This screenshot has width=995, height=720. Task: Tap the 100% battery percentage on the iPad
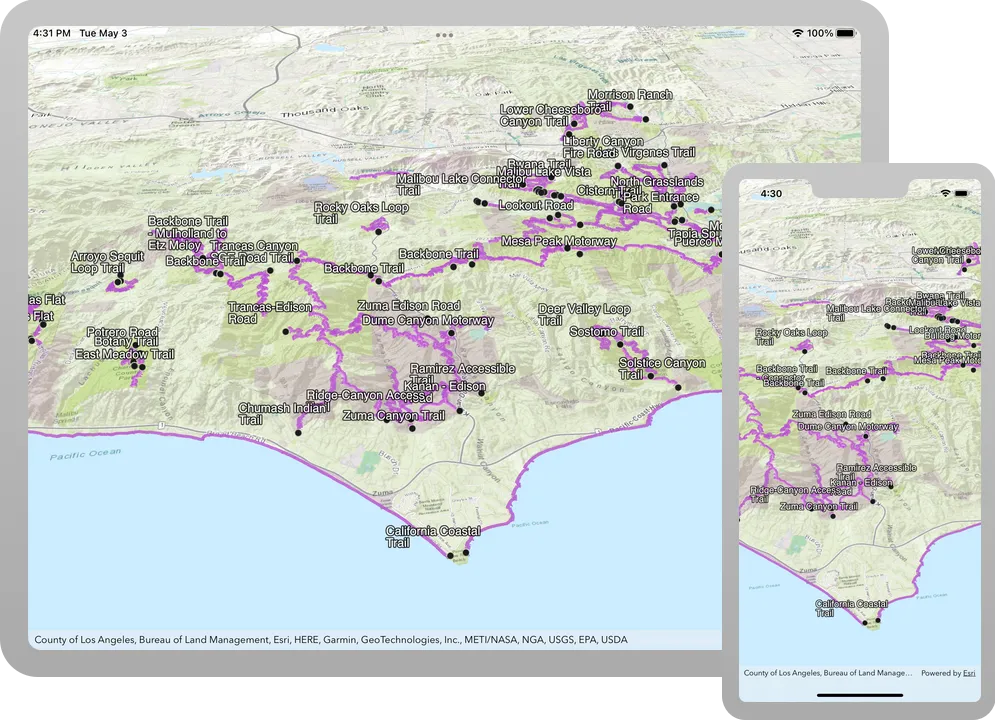tap(820, 33)
